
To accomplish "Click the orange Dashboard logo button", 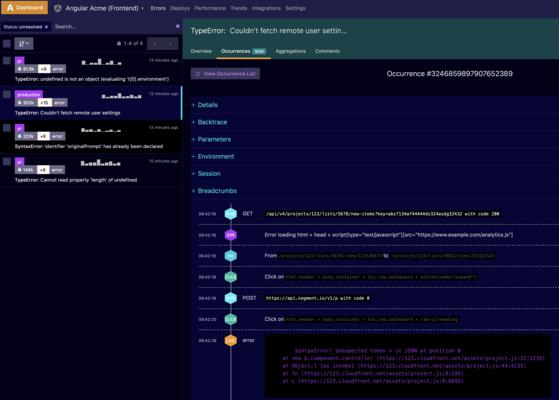I will (x=24, y=7).
